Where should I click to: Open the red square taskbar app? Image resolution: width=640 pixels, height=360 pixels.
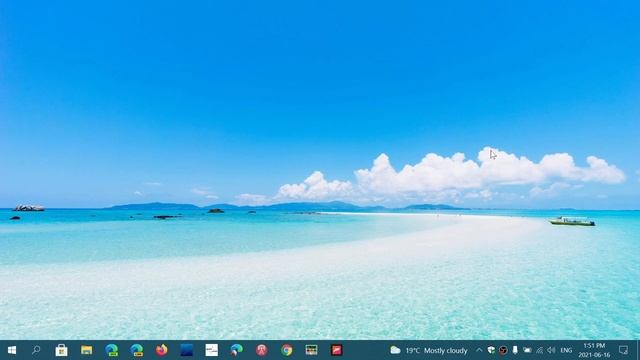336,350
